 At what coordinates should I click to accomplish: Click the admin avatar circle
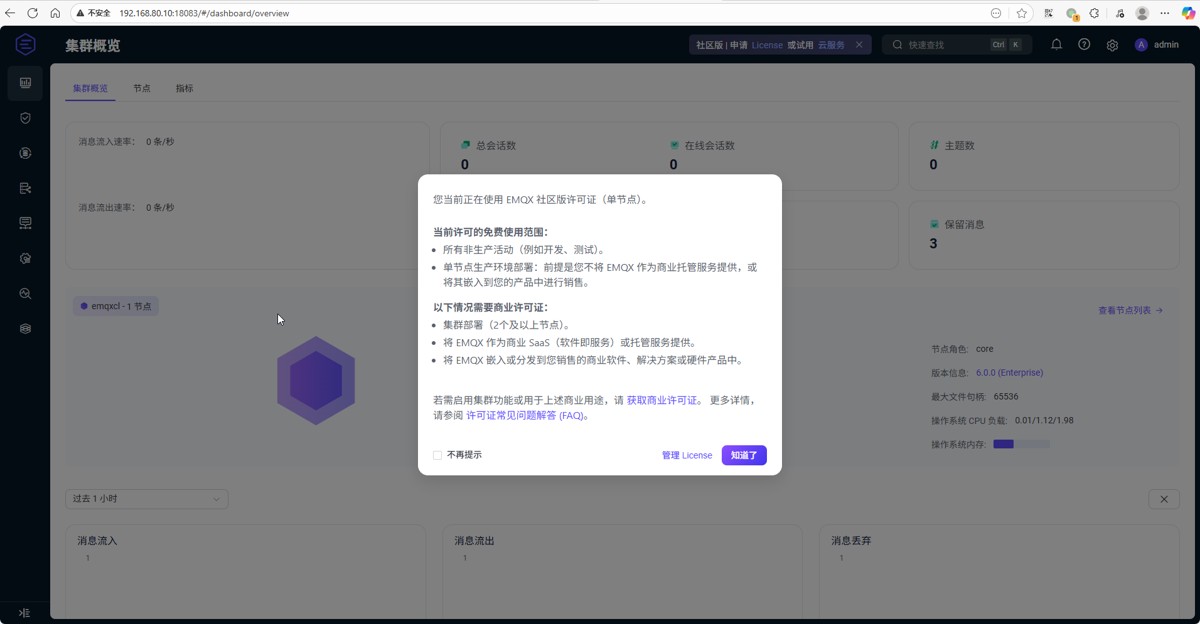[x=1141, y=45]
